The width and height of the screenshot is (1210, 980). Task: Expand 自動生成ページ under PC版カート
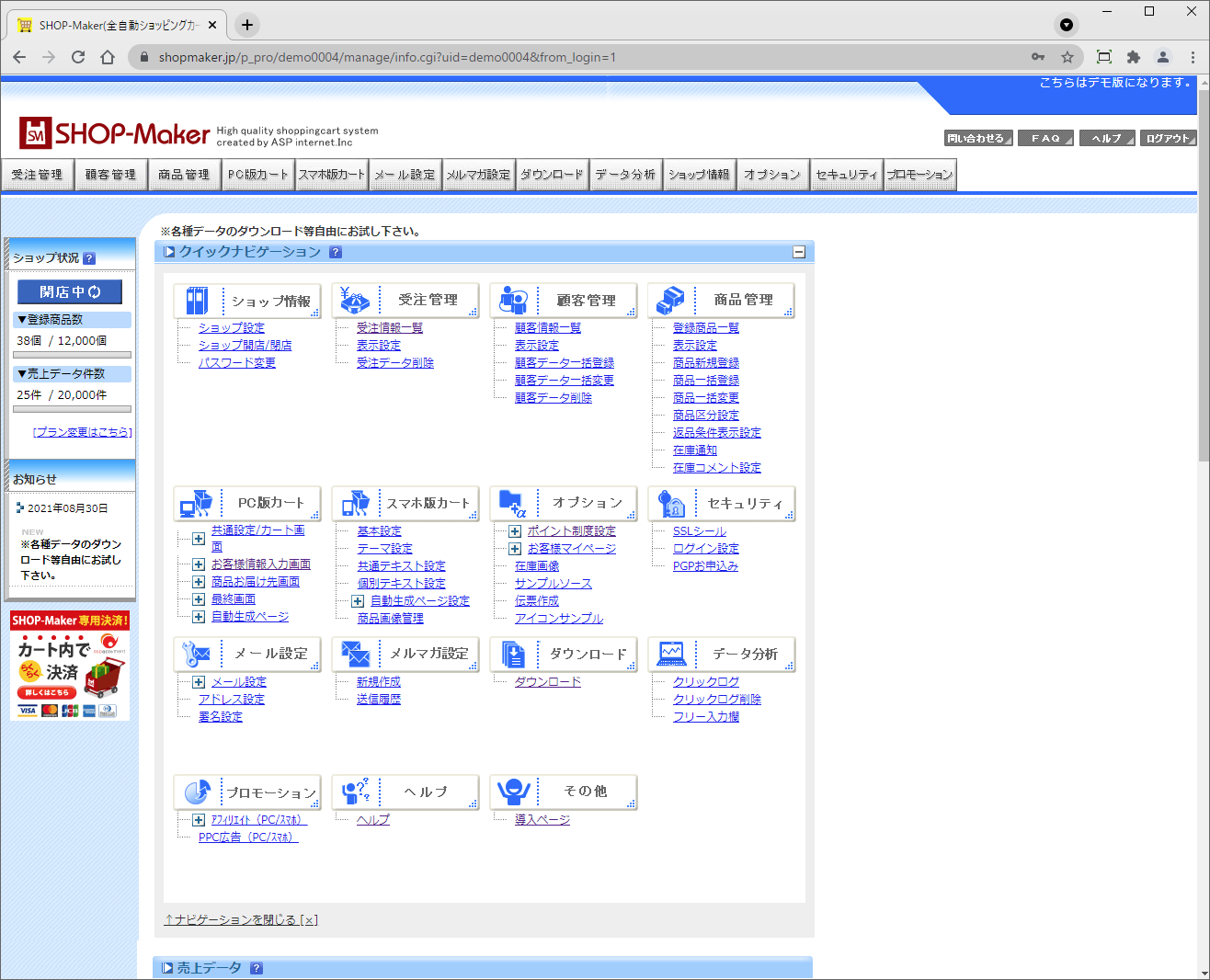199,617
